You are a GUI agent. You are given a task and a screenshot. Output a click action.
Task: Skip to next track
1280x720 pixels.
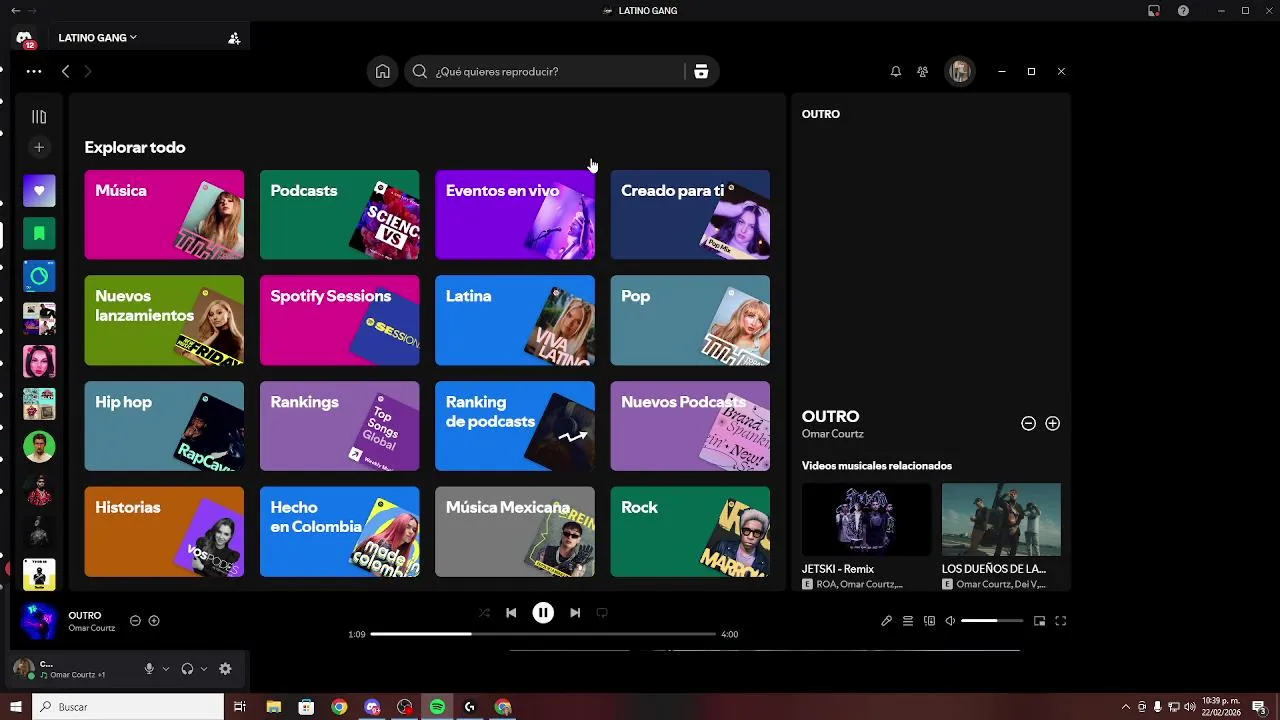click(575, 613)
